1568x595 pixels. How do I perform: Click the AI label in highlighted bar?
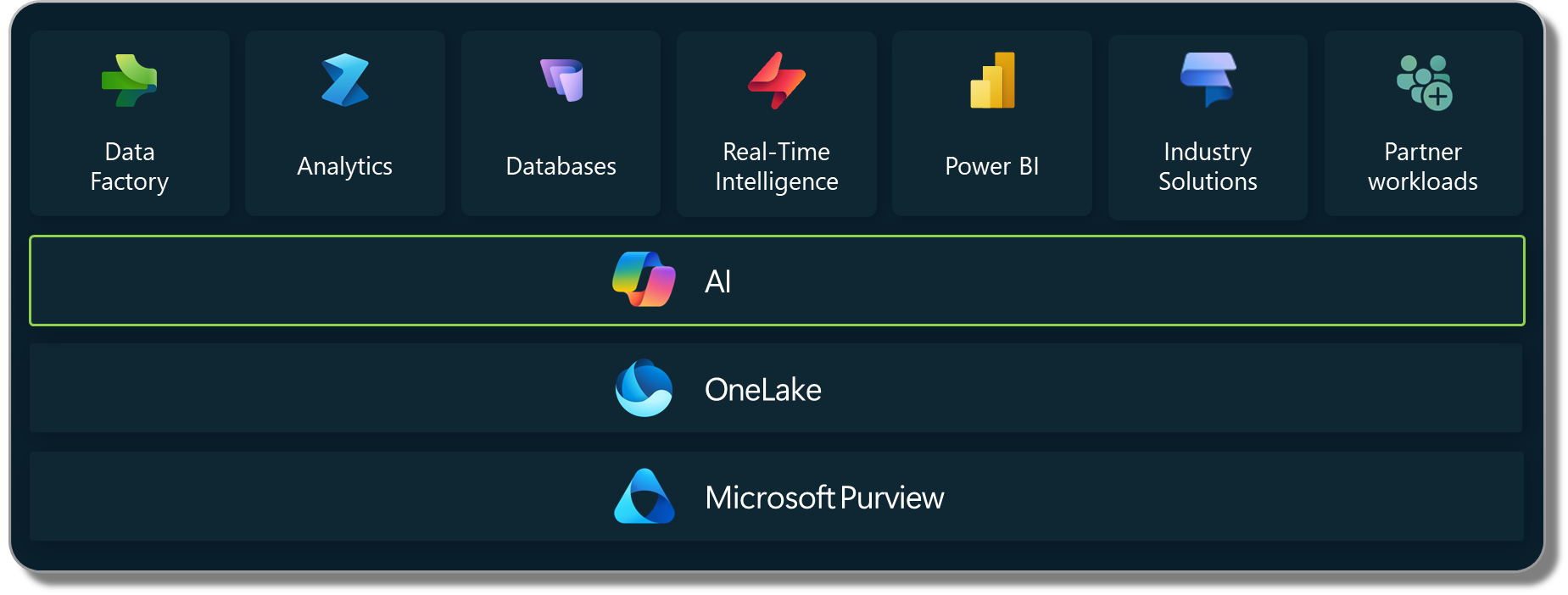tap(718, 281)
